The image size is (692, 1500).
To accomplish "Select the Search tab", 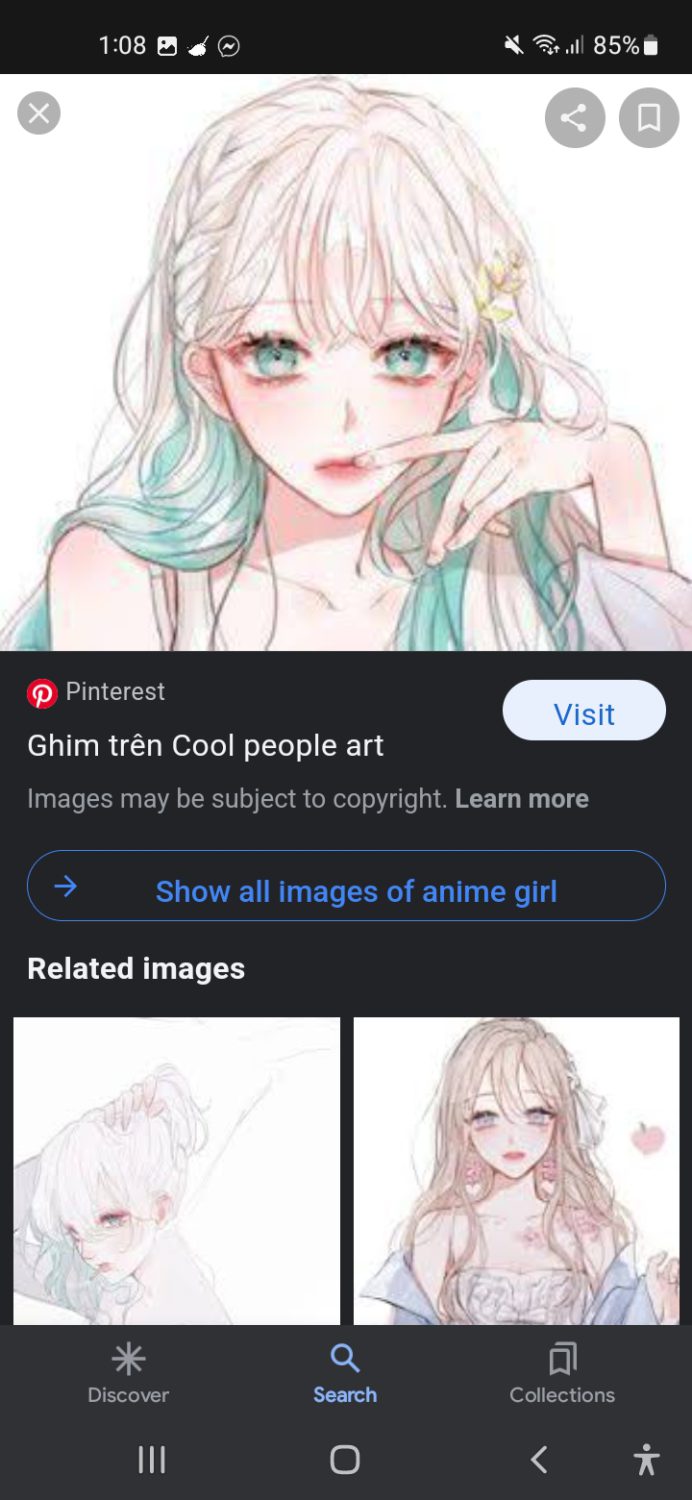I will [345, 1373].
